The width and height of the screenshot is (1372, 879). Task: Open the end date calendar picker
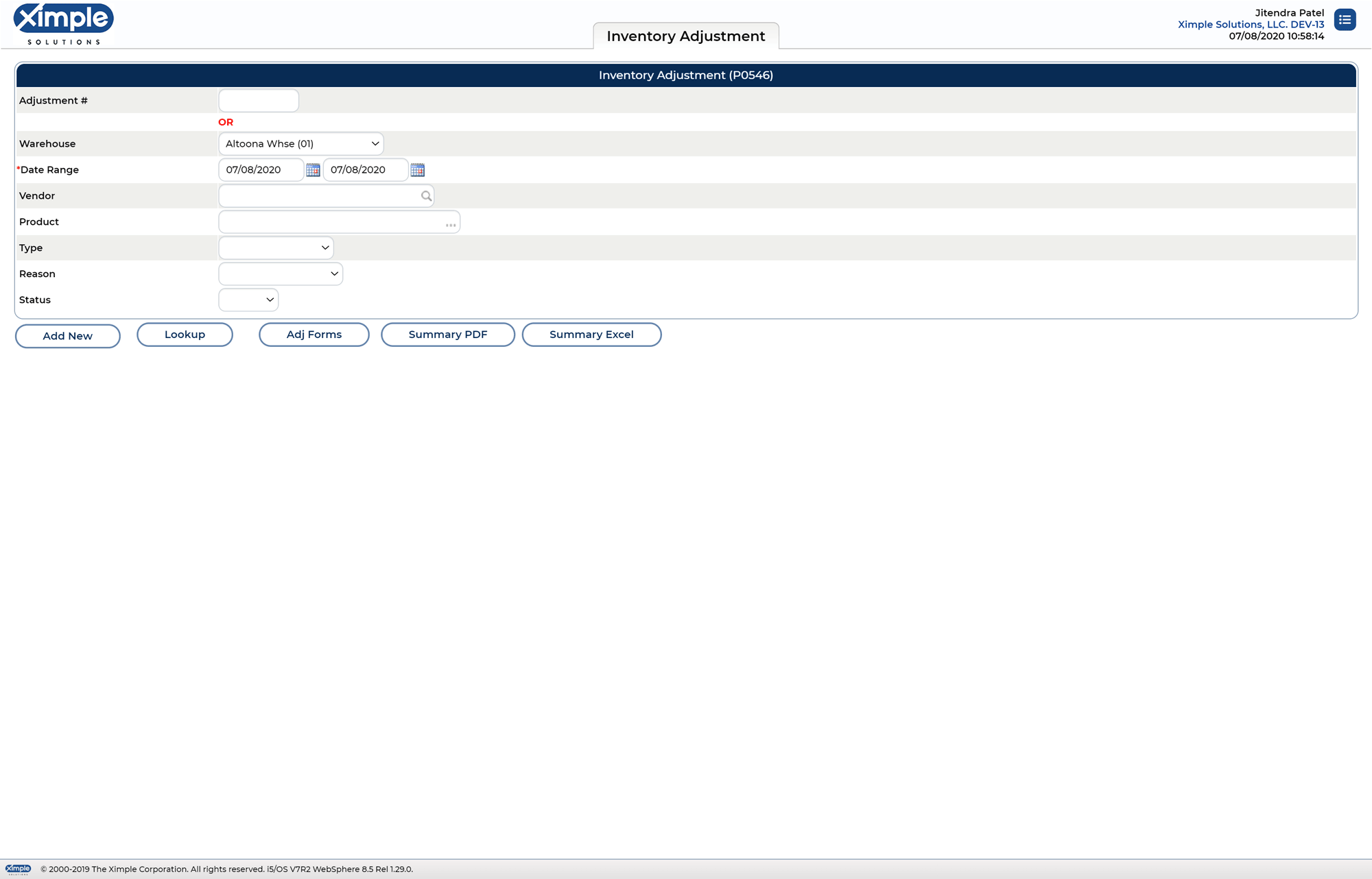point(418,169)
